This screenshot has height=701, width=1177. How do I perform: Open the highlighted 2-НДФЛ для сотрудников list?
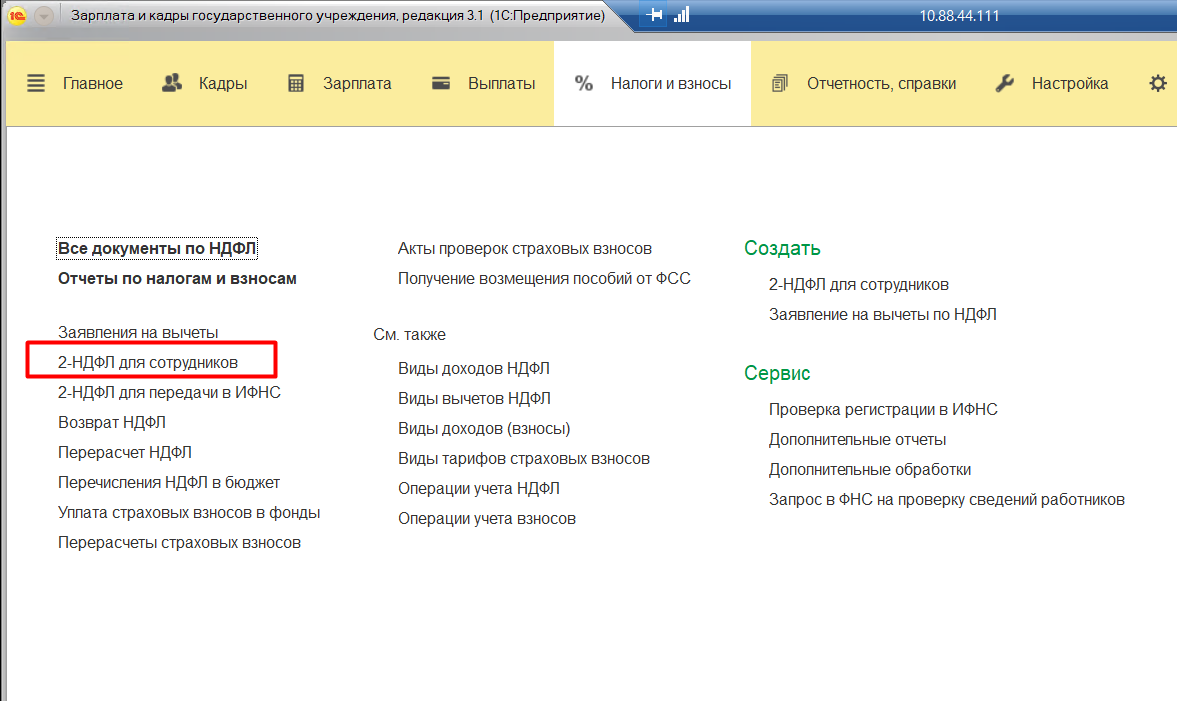point(148,362)
